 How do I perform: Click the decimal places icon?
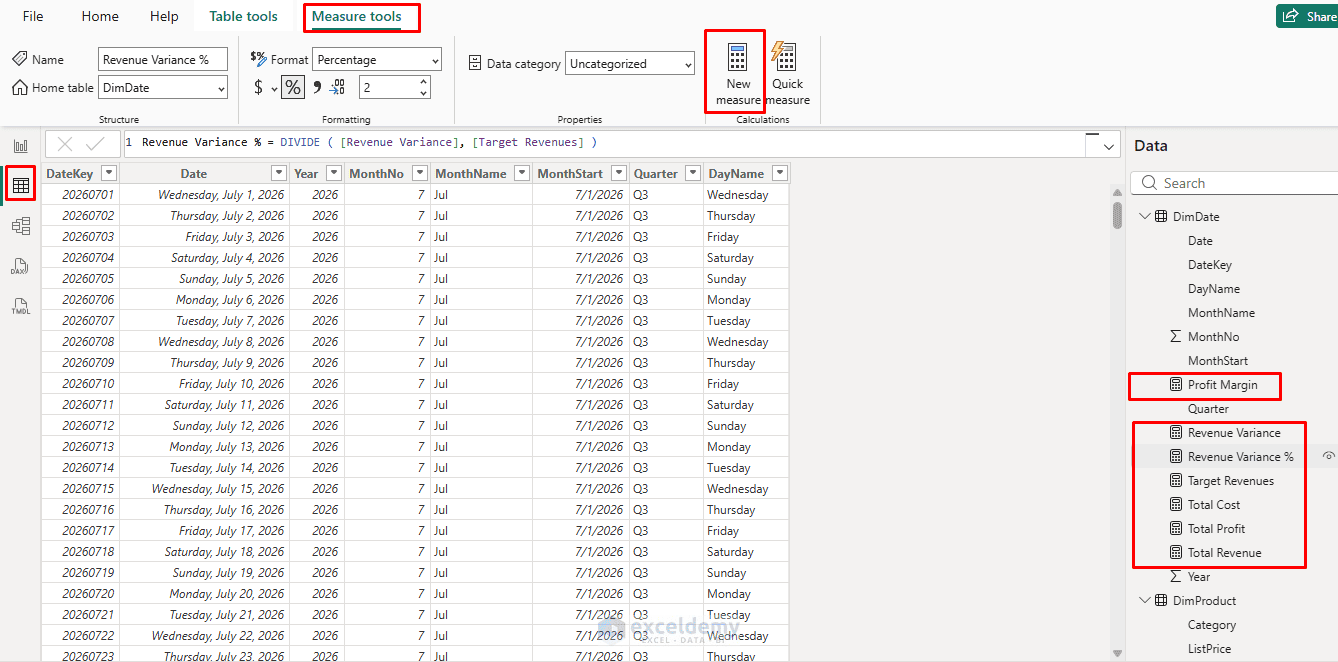tap(337, 88)
